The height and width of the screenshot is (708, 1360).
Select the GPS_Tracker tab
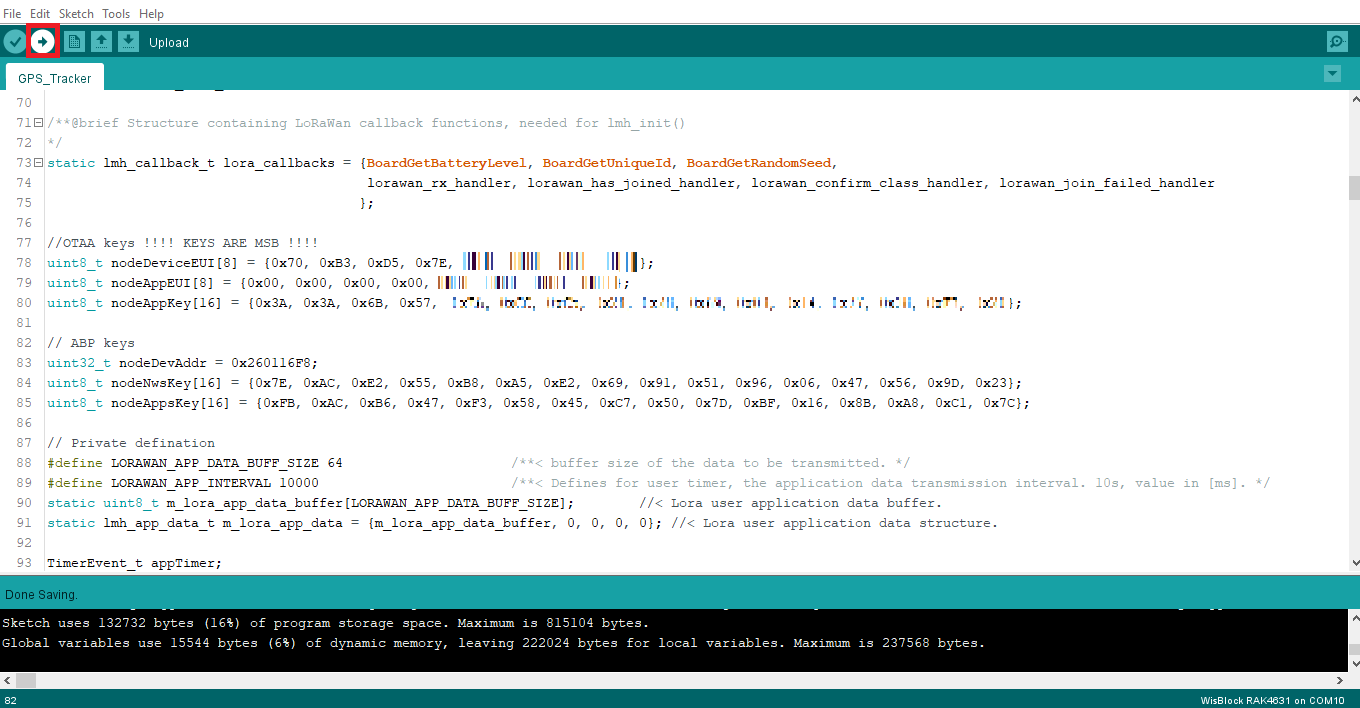point(55,78)
